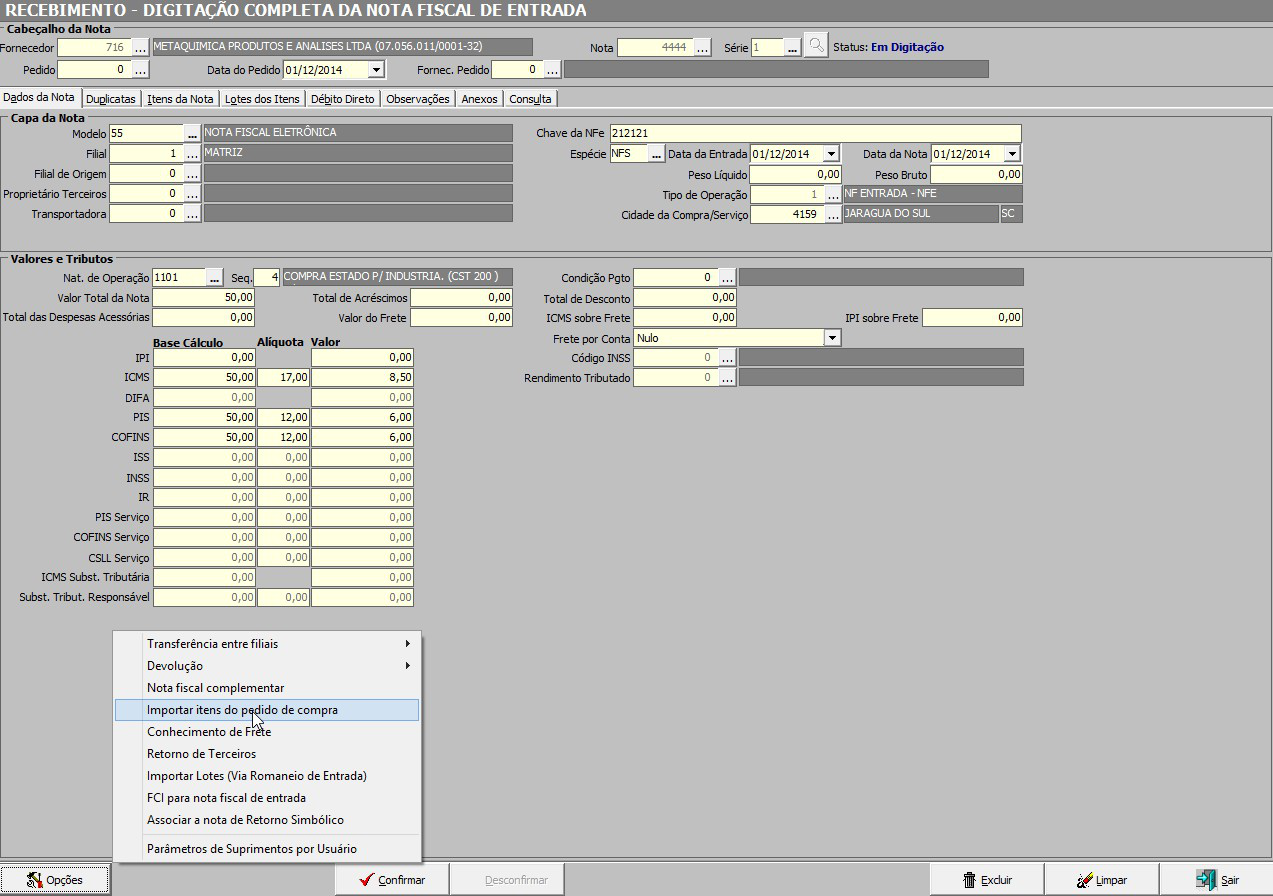Expand the Data do Pedido date dropdown
This screenshot has height=896, width=1273.
click(x=376, y=70)
